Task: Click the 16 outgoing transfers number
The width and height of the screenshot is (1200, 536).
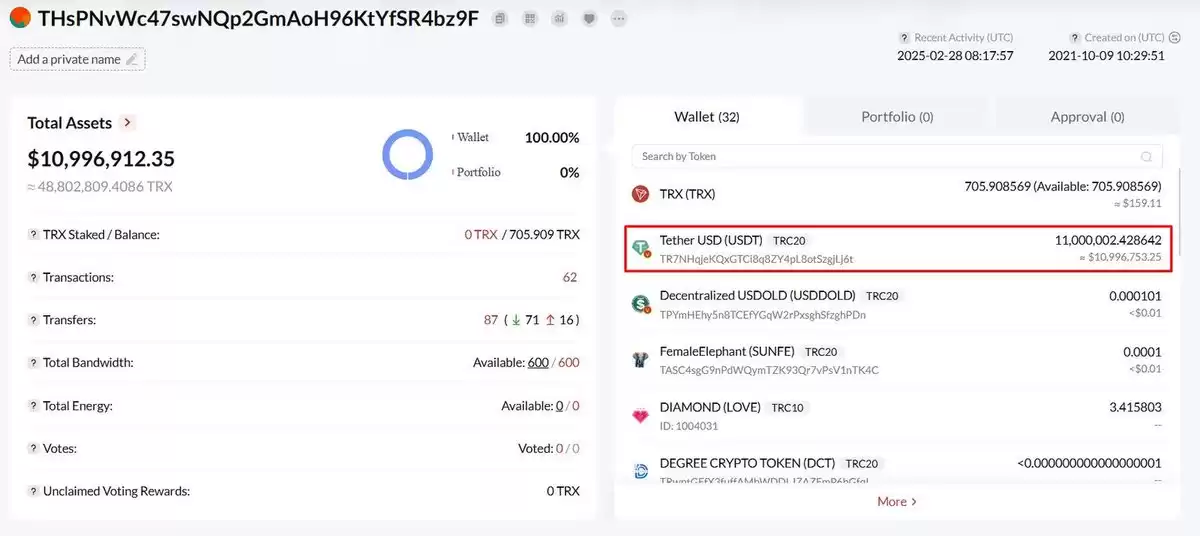Action: (x=566, y=320)
